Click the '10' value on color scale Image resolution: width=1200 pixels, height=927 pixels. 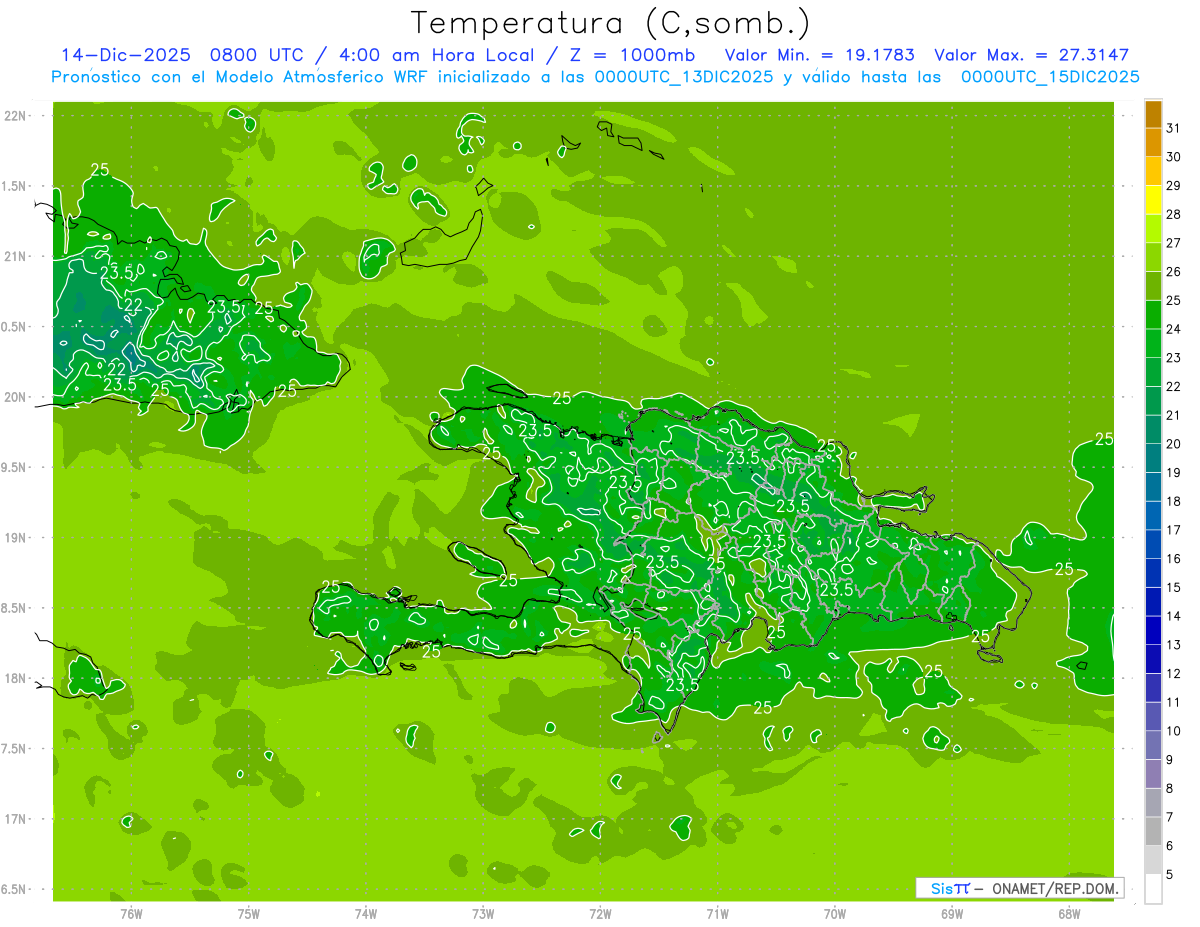tap(1173, 731)
